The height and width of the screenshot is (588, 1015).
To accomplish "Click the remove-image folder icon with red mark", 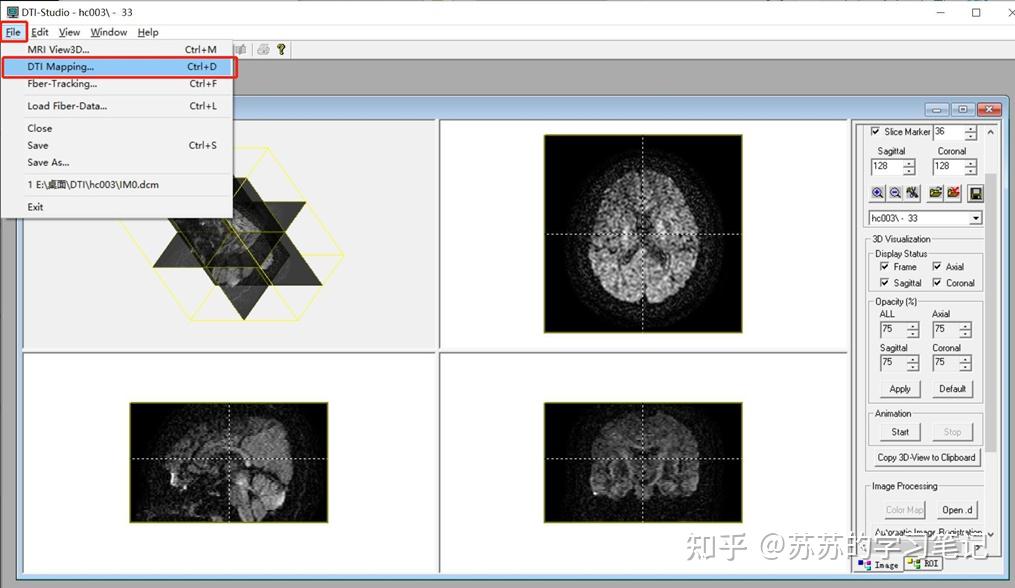I will (x=953, y=193).
